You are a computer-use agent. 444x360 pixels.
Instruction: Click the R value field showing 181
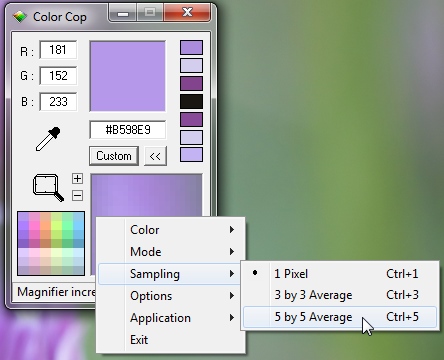coord(58,50)
